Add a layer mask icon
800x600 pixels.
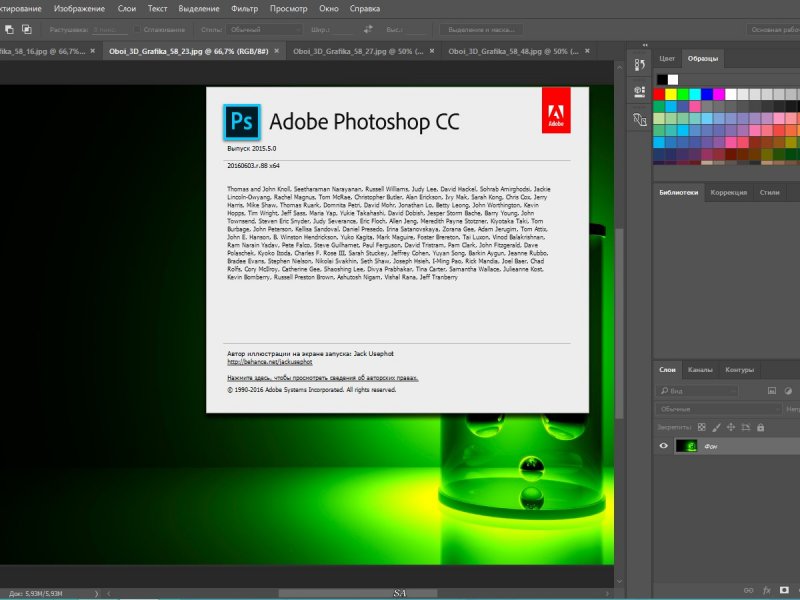pyautogui.click(x=784, y=590)
